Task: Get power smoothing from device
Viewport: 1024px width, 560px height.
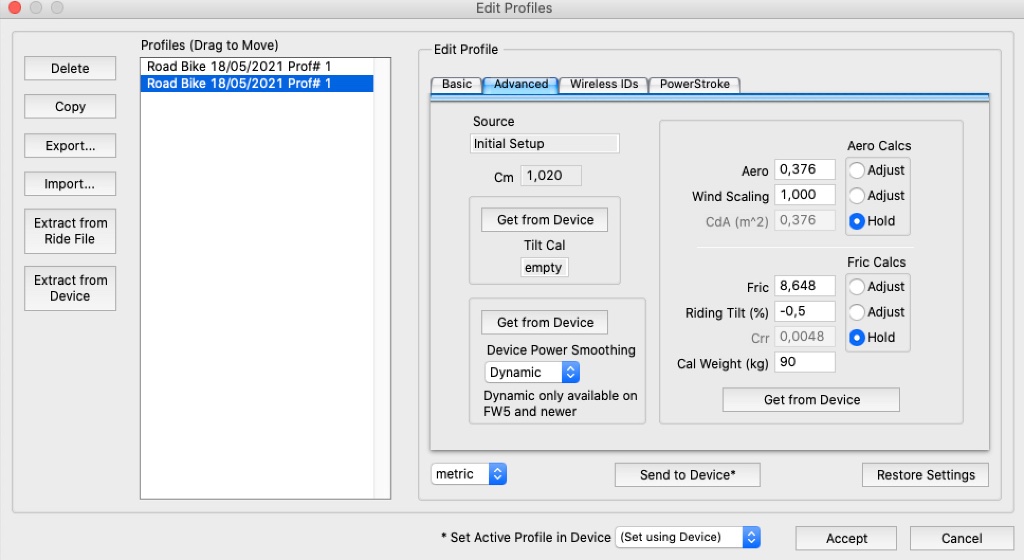Action: point(544,322)
